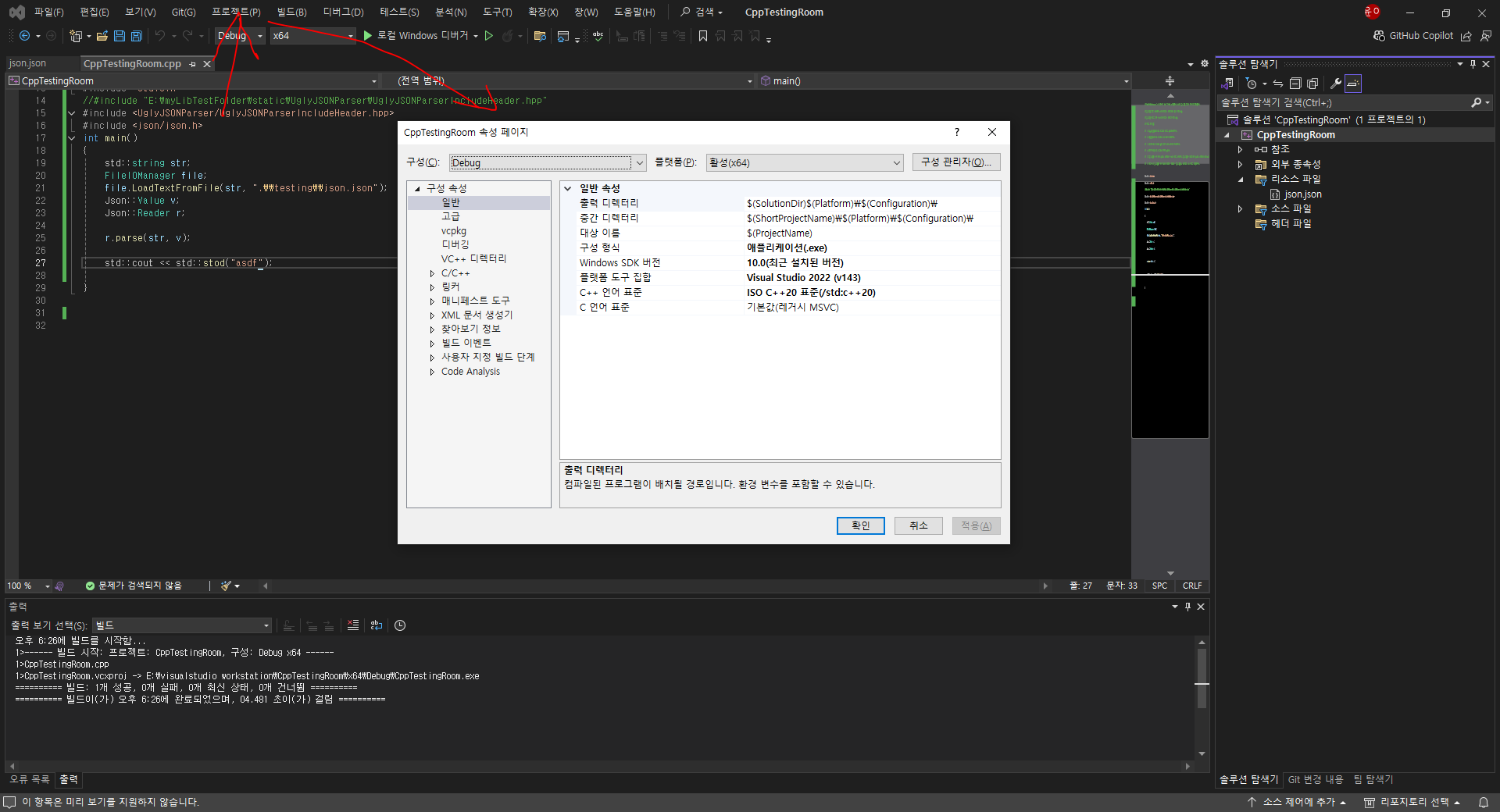
Task: Expand the 링커 property node
Action: [x=432, y=287]
